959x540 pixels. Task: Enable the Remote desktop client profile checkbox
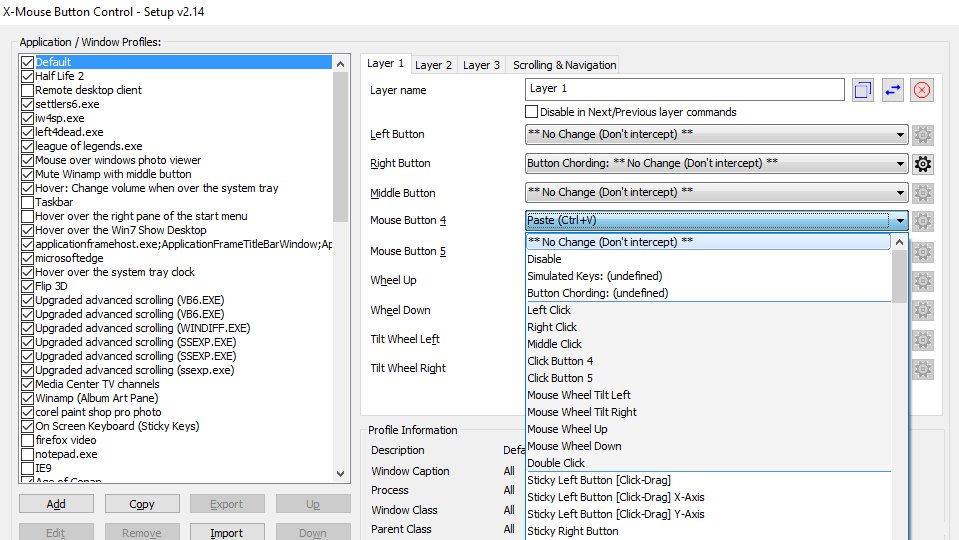coord(27,90)
